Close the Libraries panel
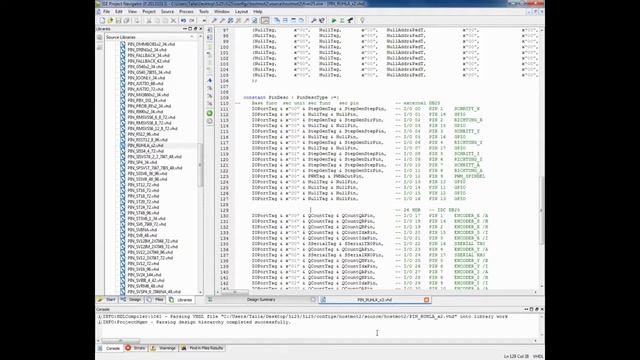640x360 pixels. point(200,29)
